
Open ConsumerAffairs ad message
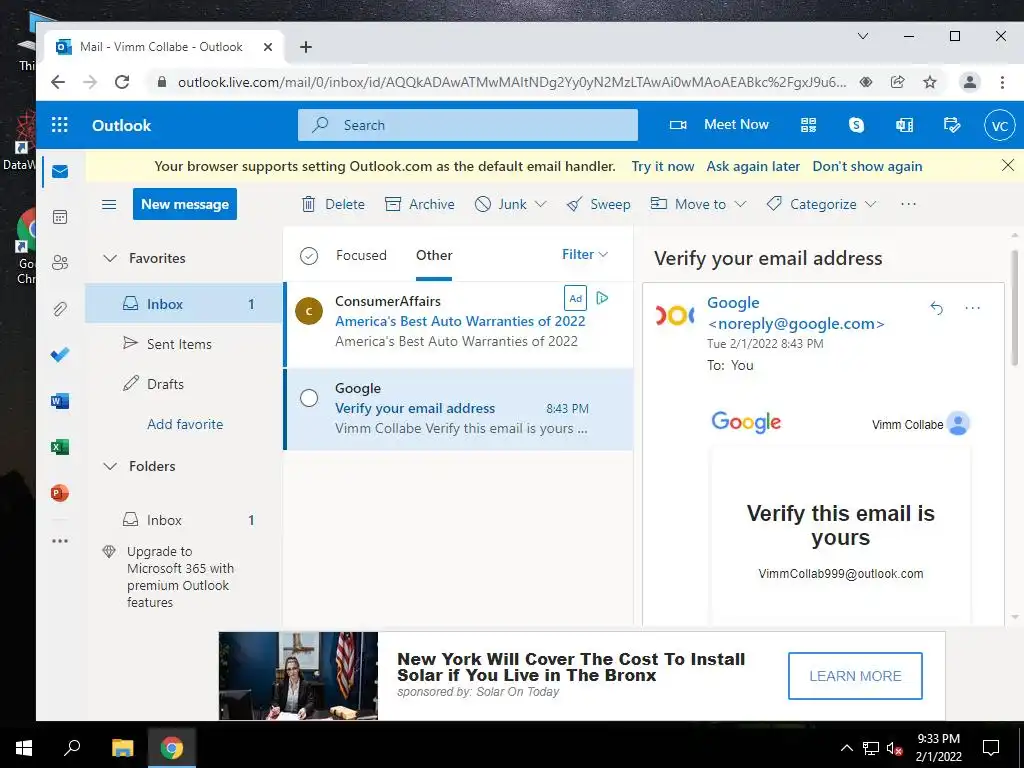tap(458, 325)
